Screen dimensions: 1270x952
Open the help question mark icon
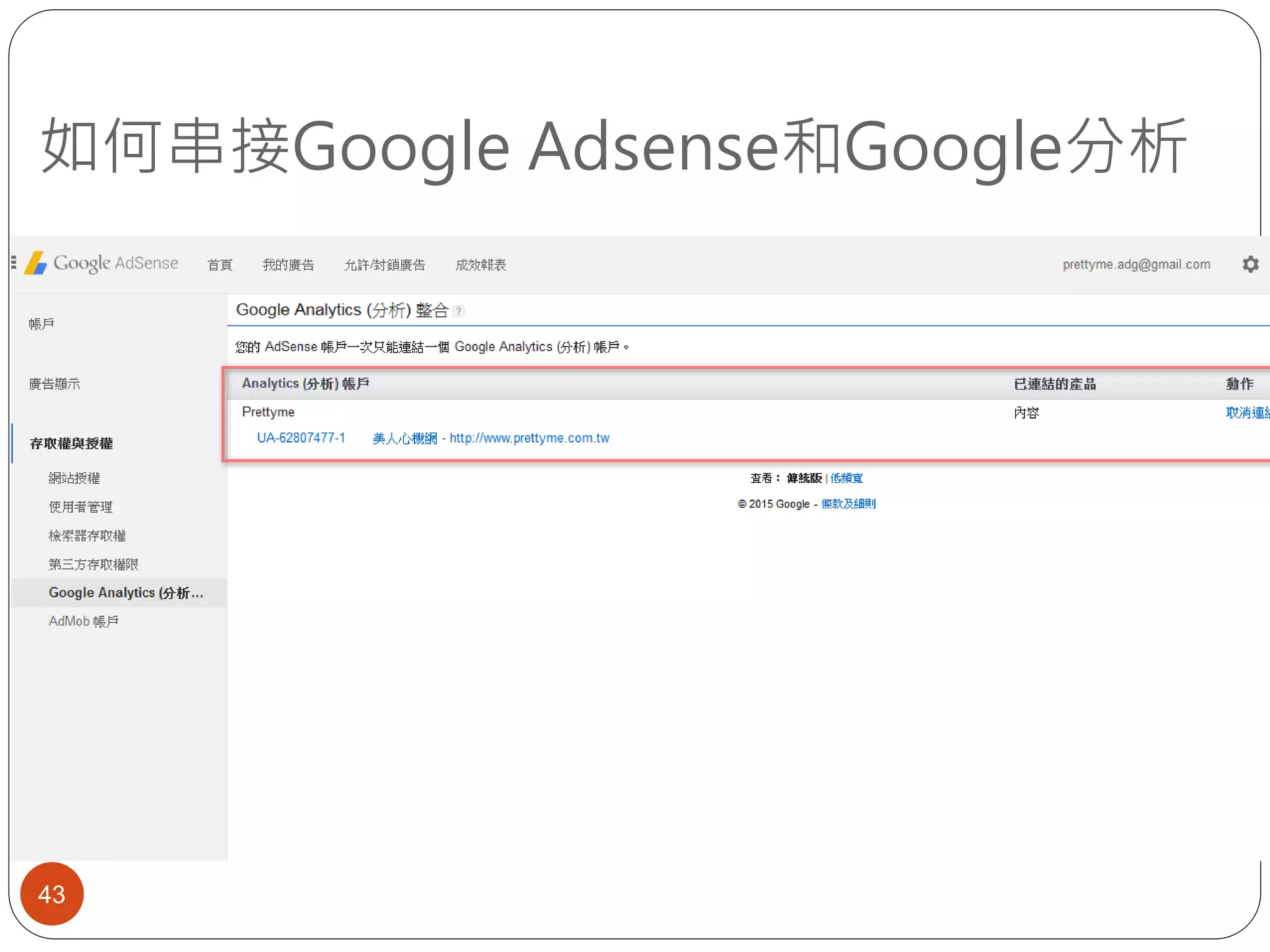click(458, 311)
